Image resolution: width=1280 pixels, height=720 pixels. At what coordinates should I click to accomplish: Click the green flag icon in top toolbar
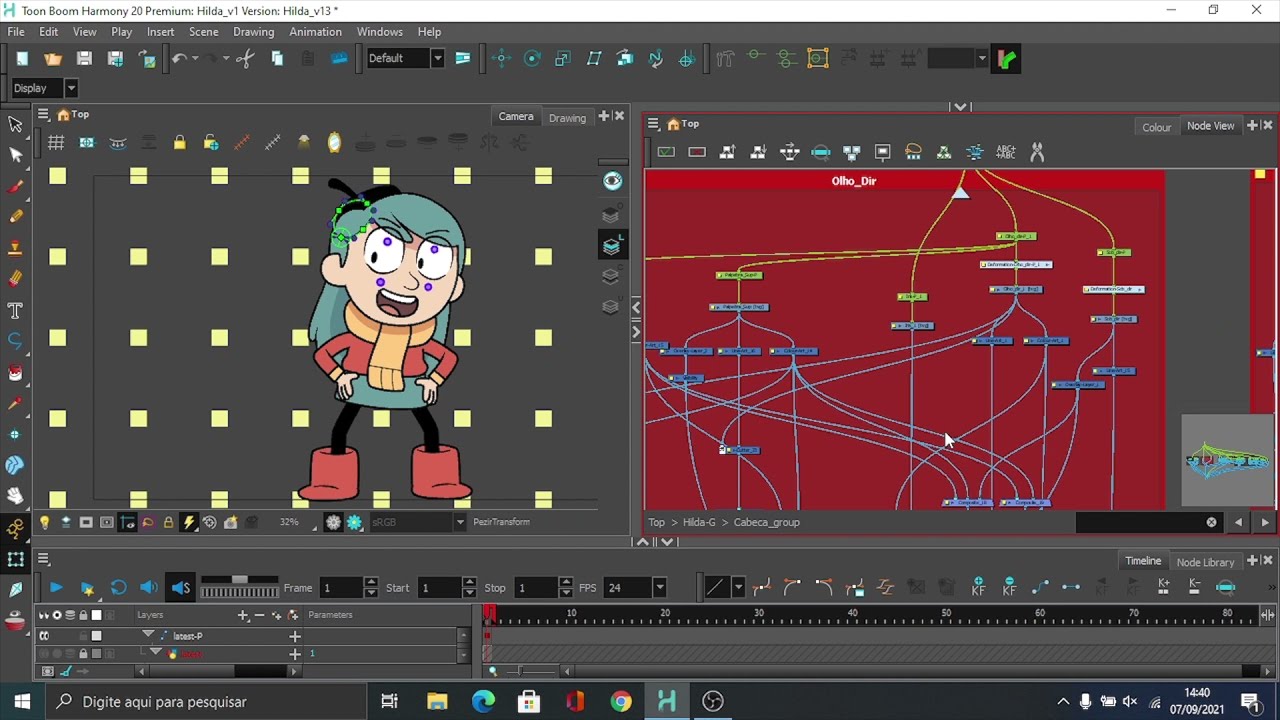click(x=1007, y=59)
